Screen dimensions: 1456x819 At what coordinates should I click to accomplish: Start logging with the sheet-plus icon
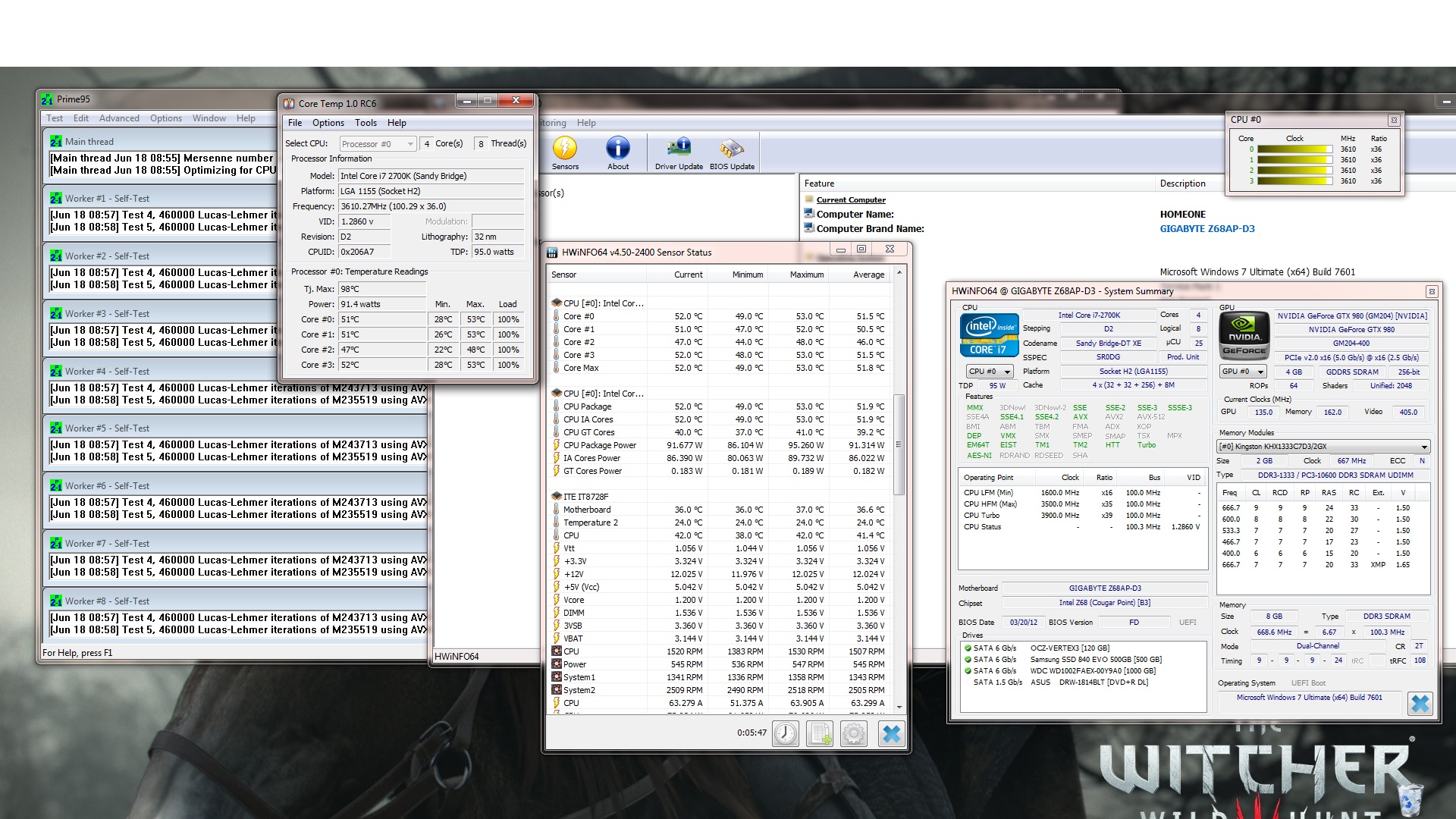point(820,733)
